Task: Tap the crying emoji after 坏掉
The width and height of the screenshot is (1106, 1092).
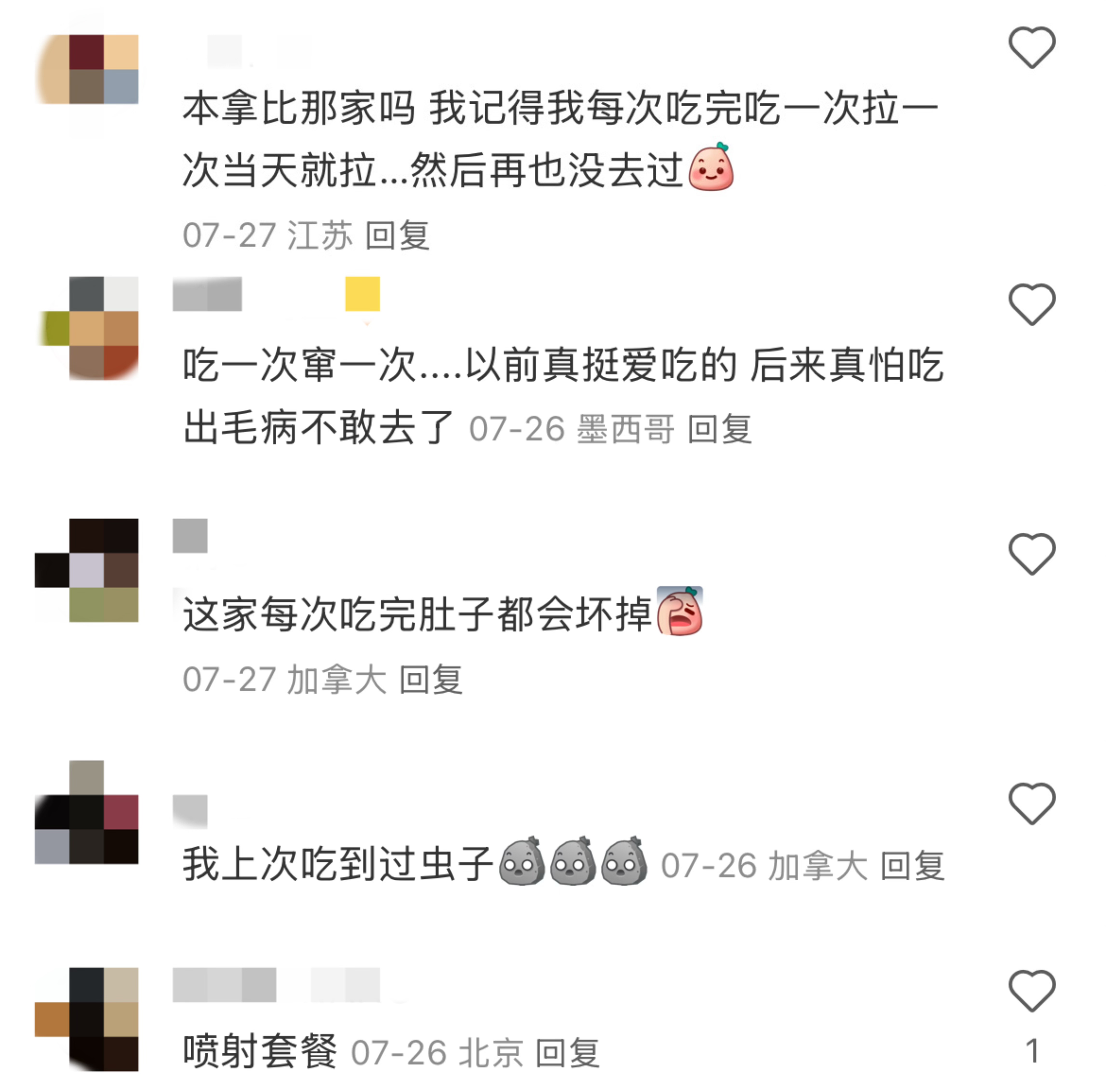Action: point(680,610)
